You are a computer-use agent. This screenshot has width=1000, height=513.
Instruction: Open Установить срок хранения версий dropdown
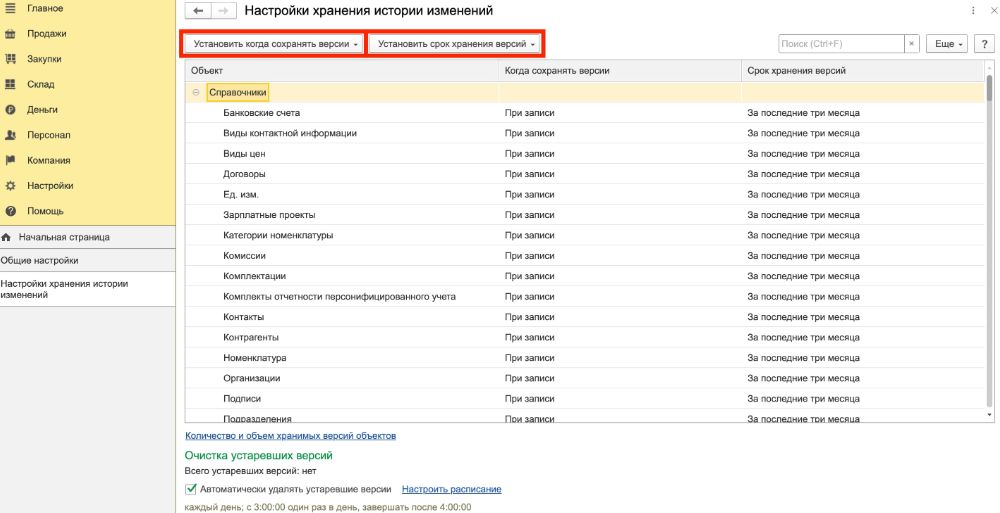(x=455, y=44)
